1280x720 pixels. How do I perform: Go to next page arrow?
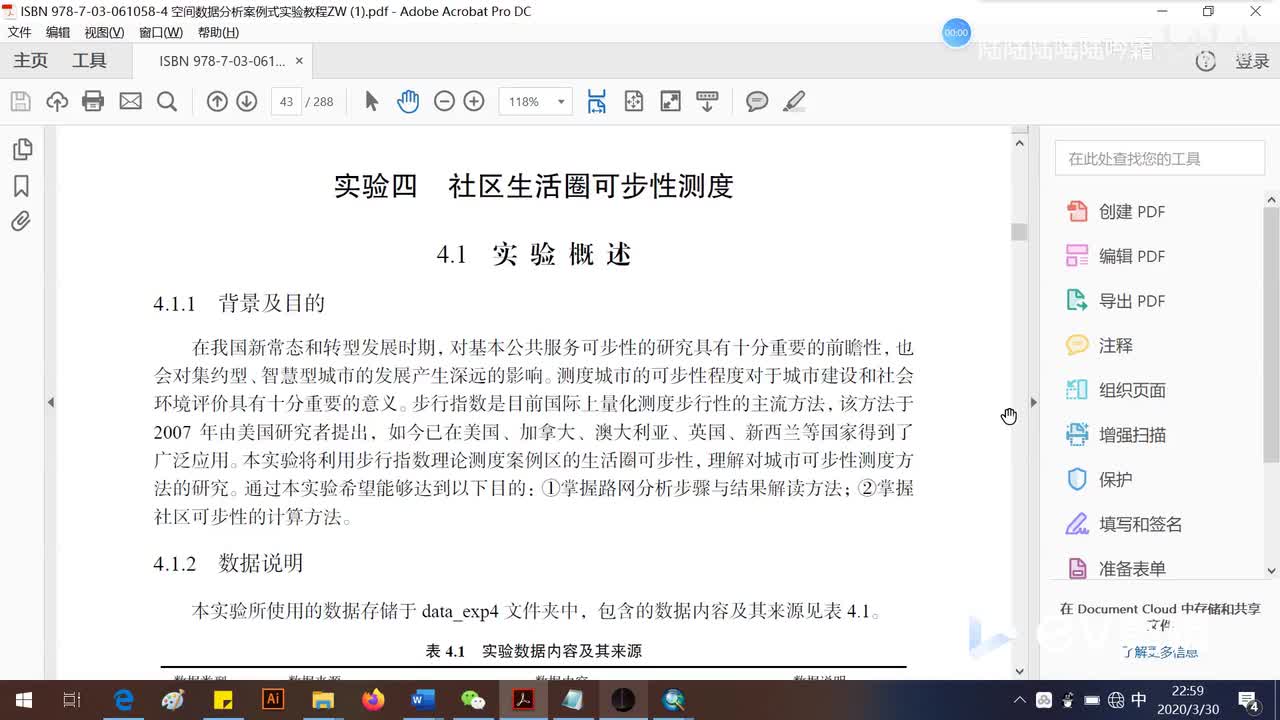pos(247,101)
